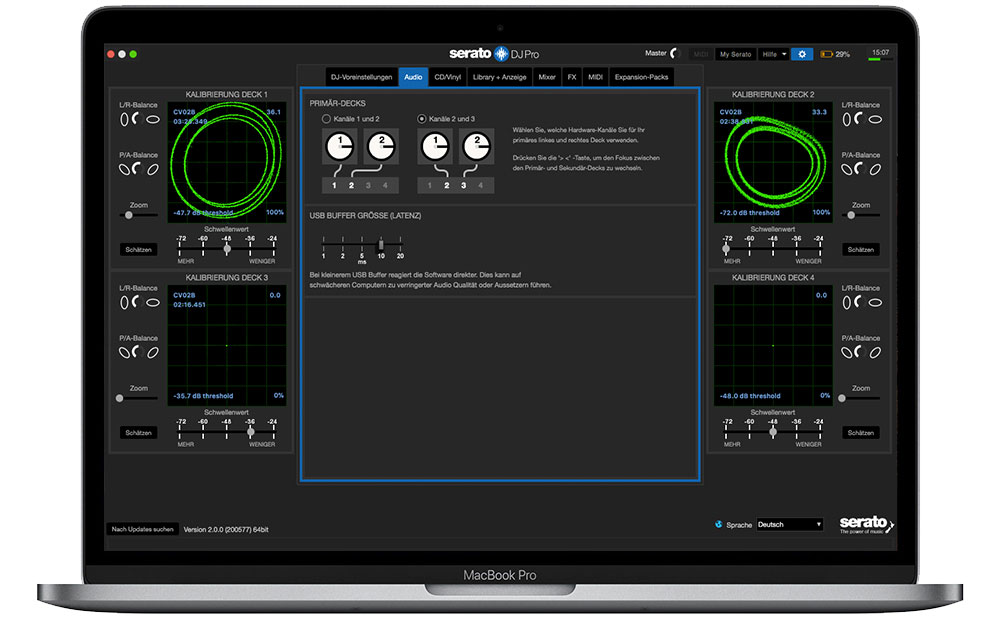Open the Sprache Deutsch language dropdown
The height and width of the screenshot is (625, 1000).
pyautogui.click(x=790, y=524)
